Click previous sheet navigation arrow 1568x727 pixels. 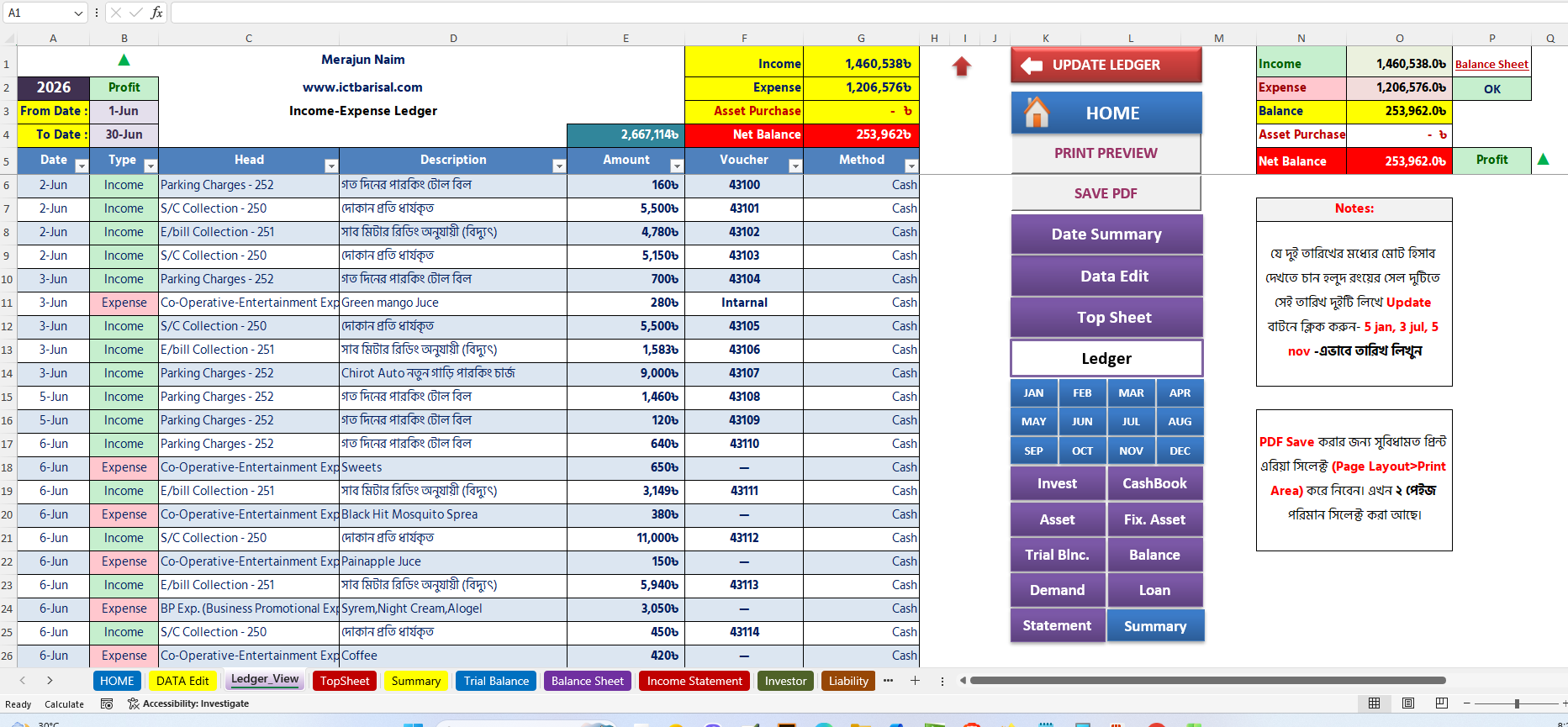tap(23, 681)
